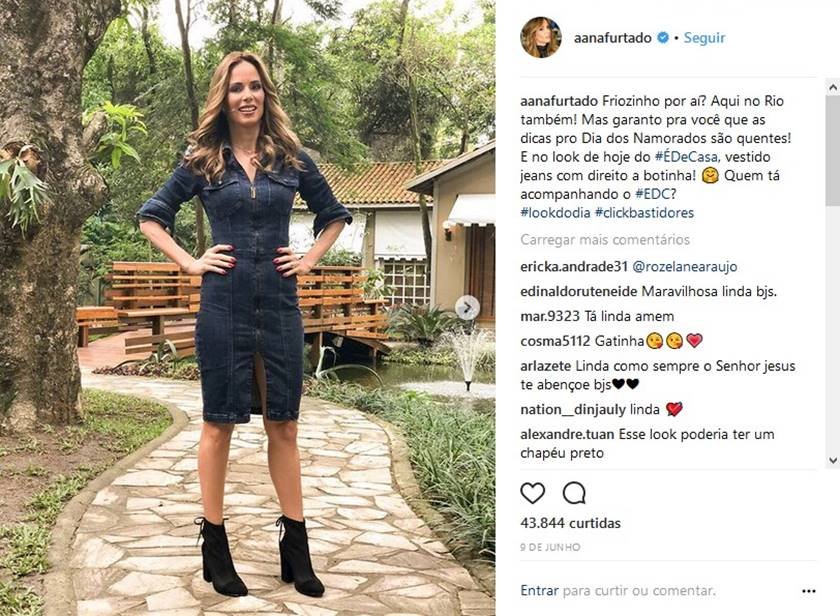This screenshot has height=616, width=840.
Task: Advance to next photo with carousel arrow
Action: pos(468,307)
